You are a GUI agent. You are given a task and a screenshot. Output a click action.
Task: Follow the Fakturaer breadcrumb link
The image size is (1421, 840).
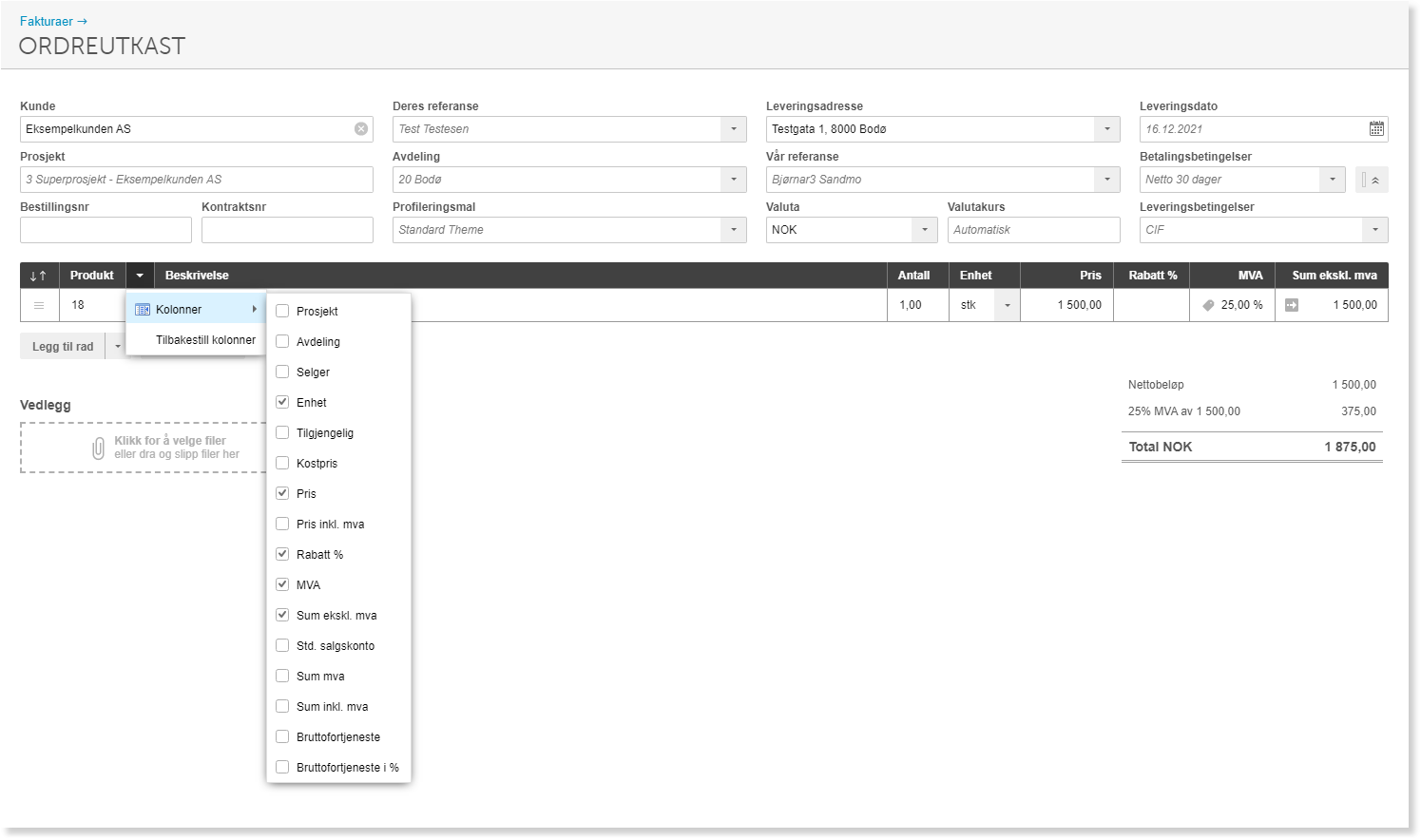pos(53,21)
